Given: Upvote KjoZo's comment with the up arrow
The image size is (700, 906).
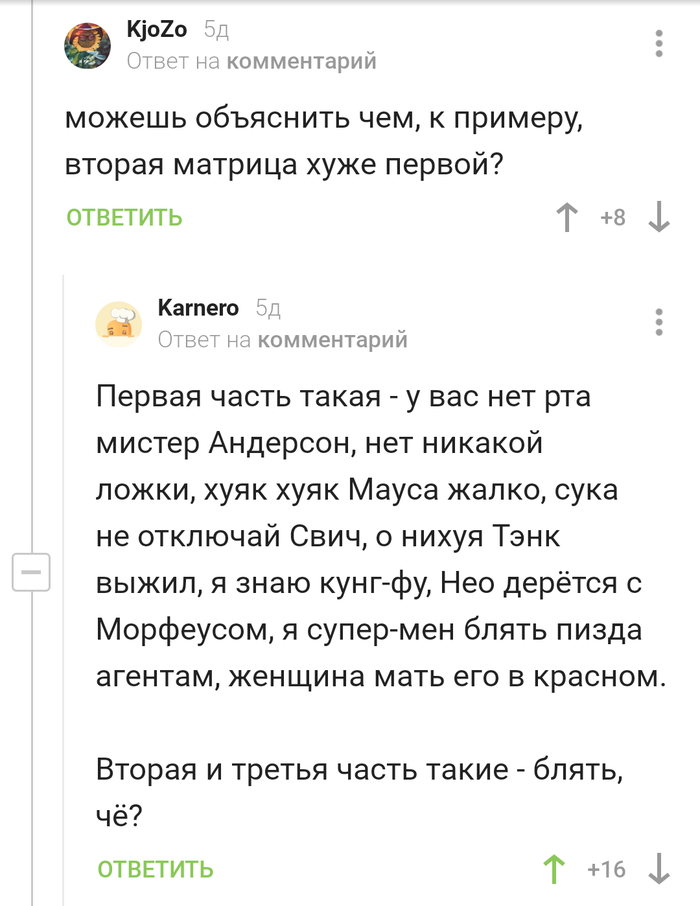Looking at the screenshot, I should (568, 217).
